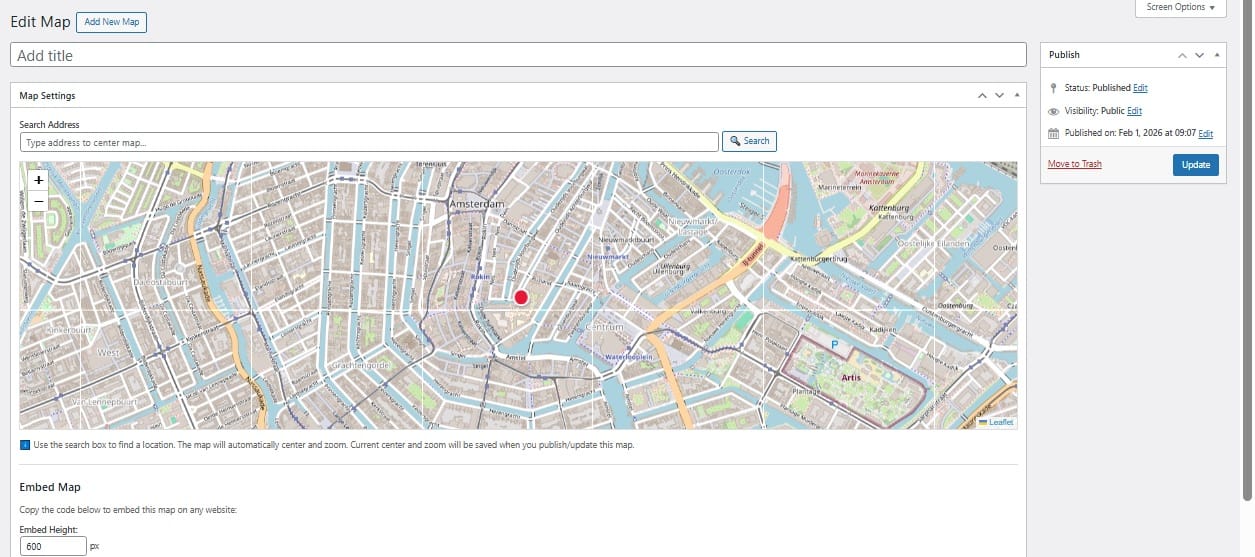Image resolution: width=1255 pixels, height=557 pixels.
Task: Click the Add New Map button
Action: click(x=111, y=22)
